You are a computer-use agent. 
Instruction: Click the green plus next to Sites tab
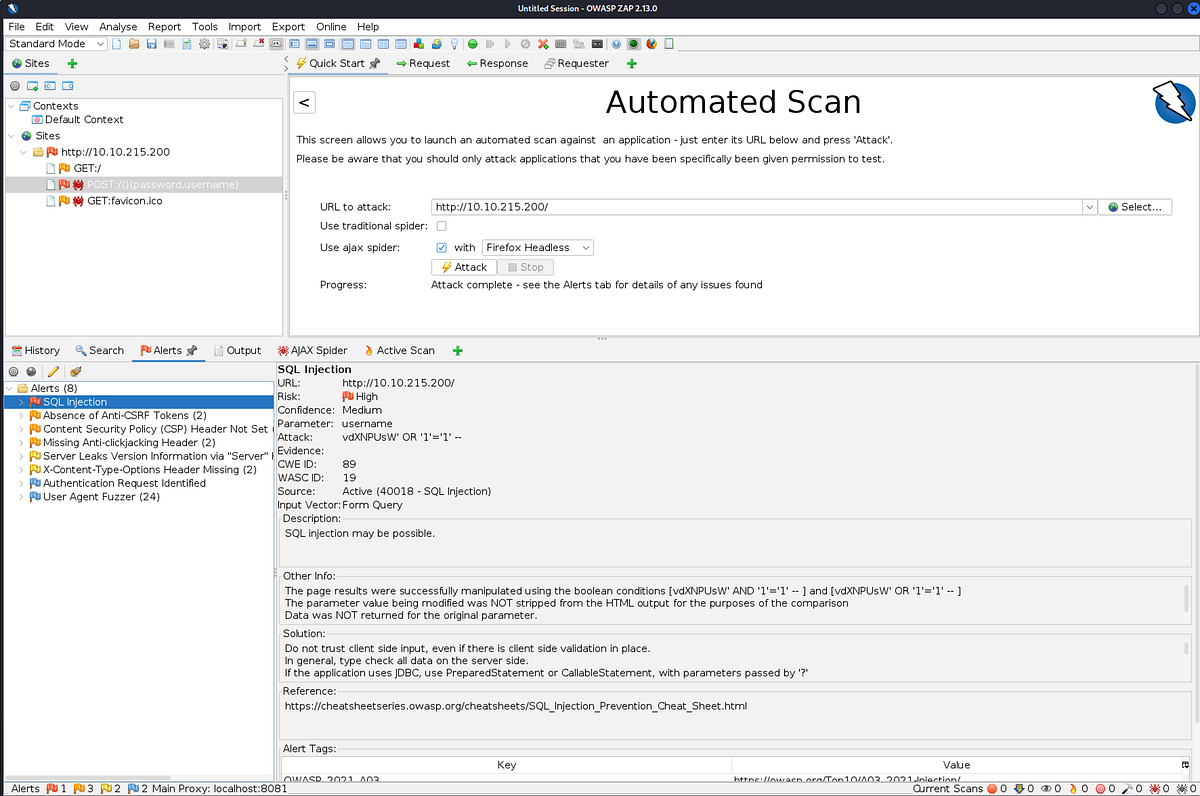coord(72,63)
